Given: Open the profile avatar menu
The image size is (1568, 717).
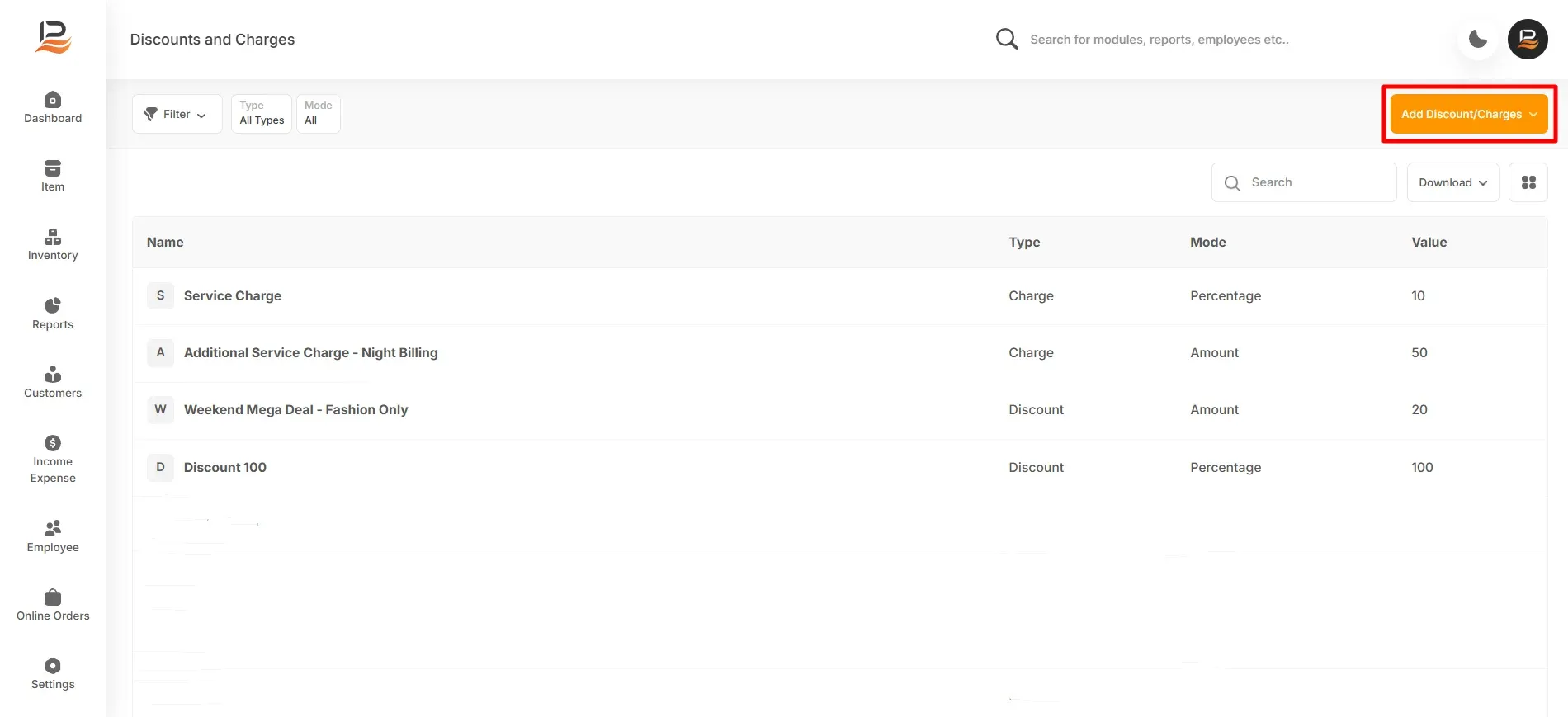Looking at the screenshot, I should [1528, 39].
